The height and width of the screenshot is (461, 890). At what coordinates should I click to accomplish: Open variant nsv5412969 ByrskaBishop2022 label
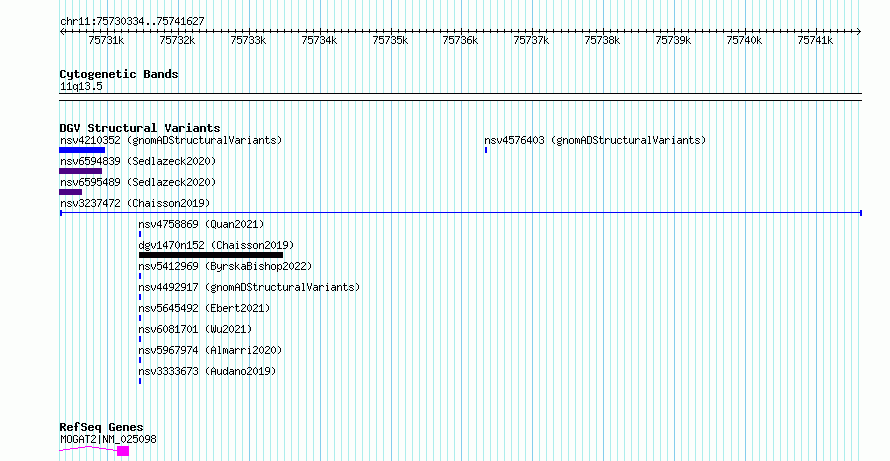click(225, 266)
